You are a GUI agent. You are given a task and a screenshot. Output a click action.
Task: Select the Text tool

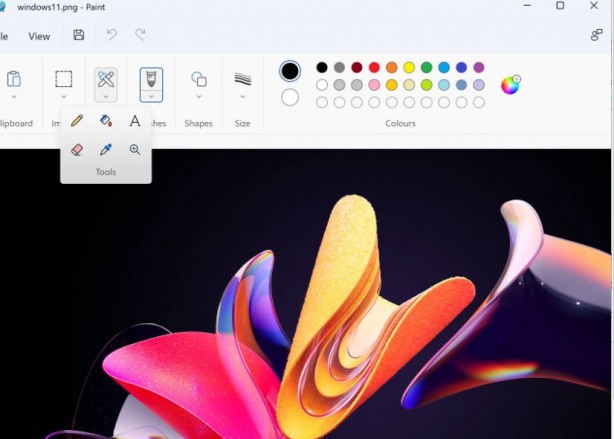click(x=135, y=121)
